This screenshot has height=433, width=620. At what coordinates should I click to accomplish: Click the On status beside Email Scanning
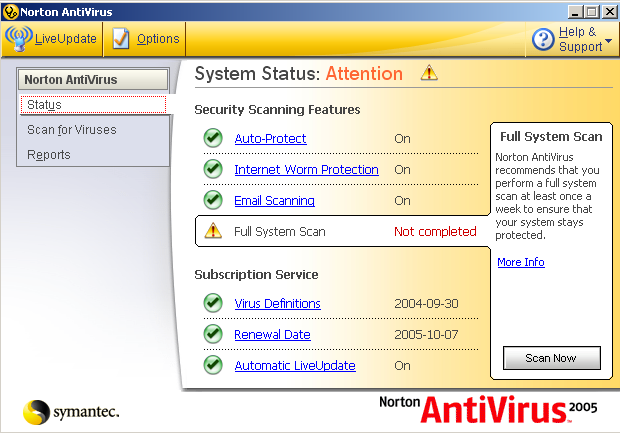click(x=403, y=200)
